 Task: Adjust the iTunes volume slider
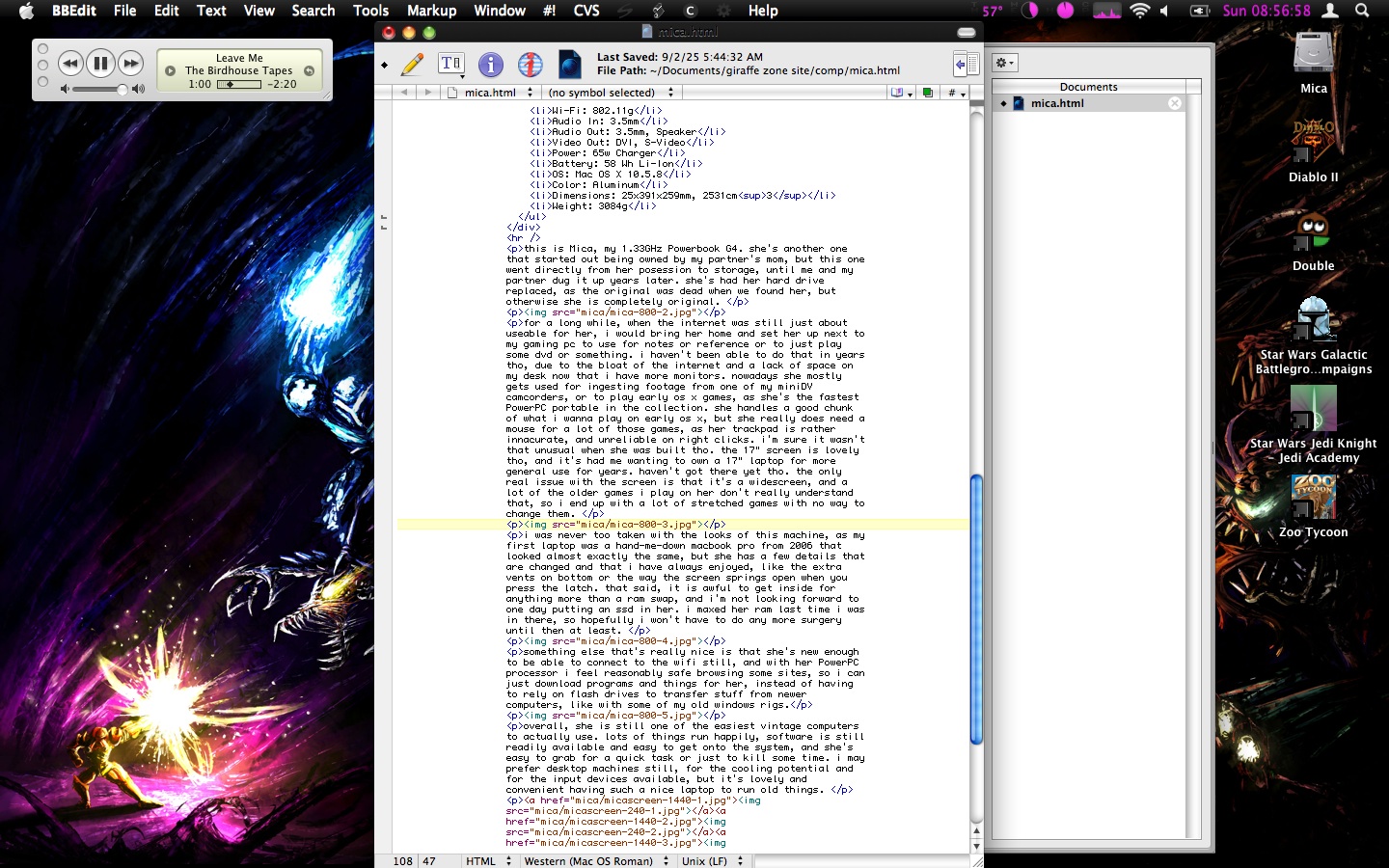[x=122, y=90]
